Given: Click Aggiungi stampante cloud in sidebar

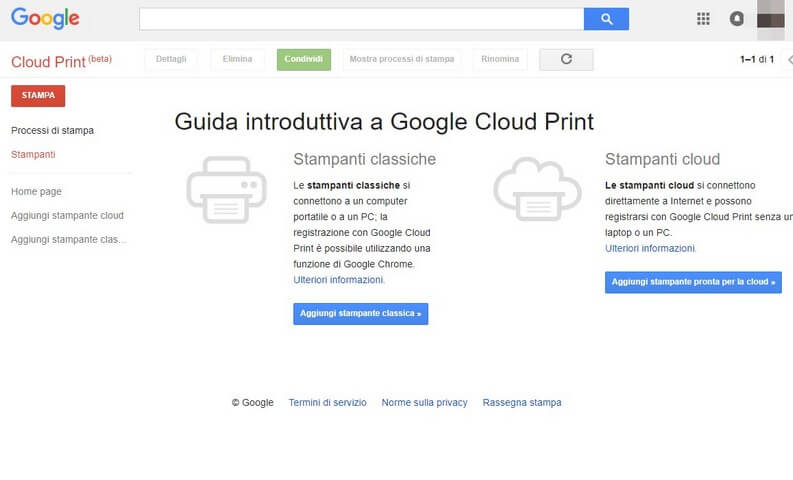Looking at the screenshot, I should click(67, 215).
